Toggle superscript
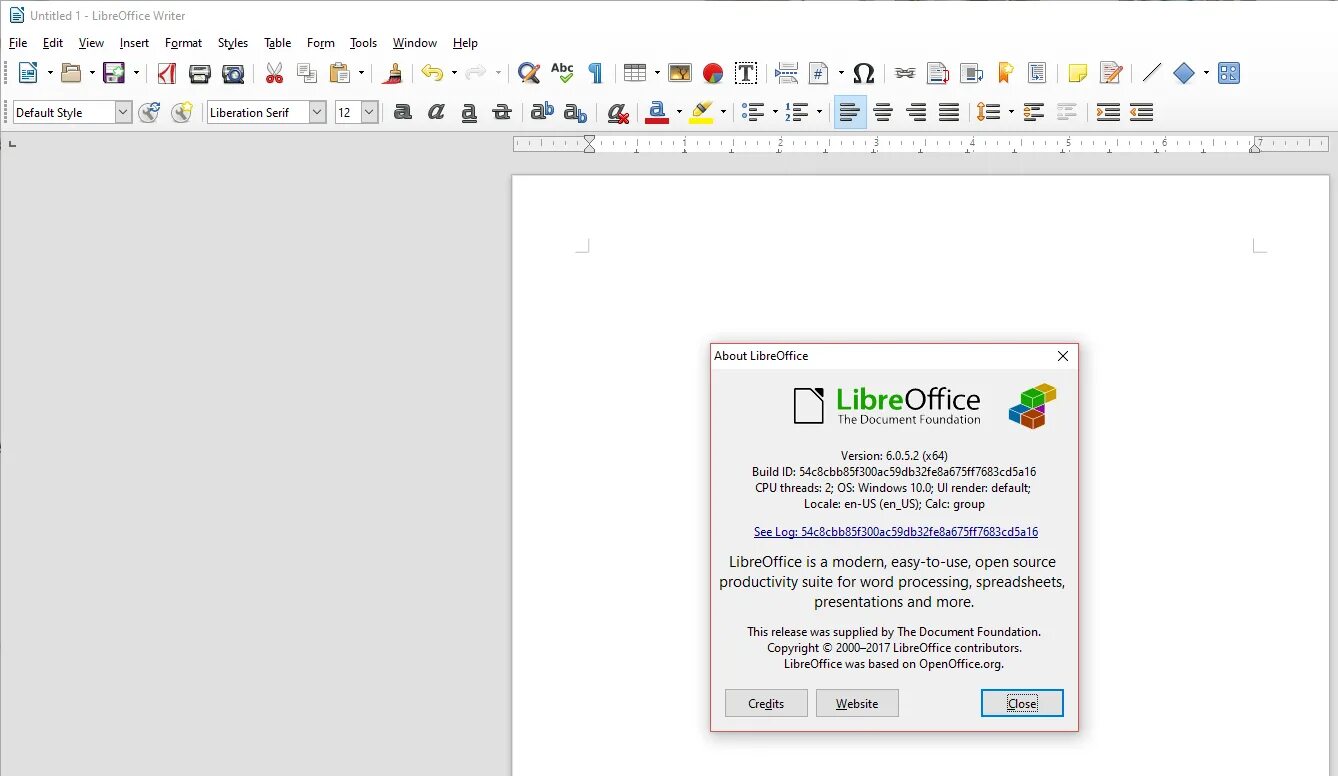 click(x=542, y=113)
